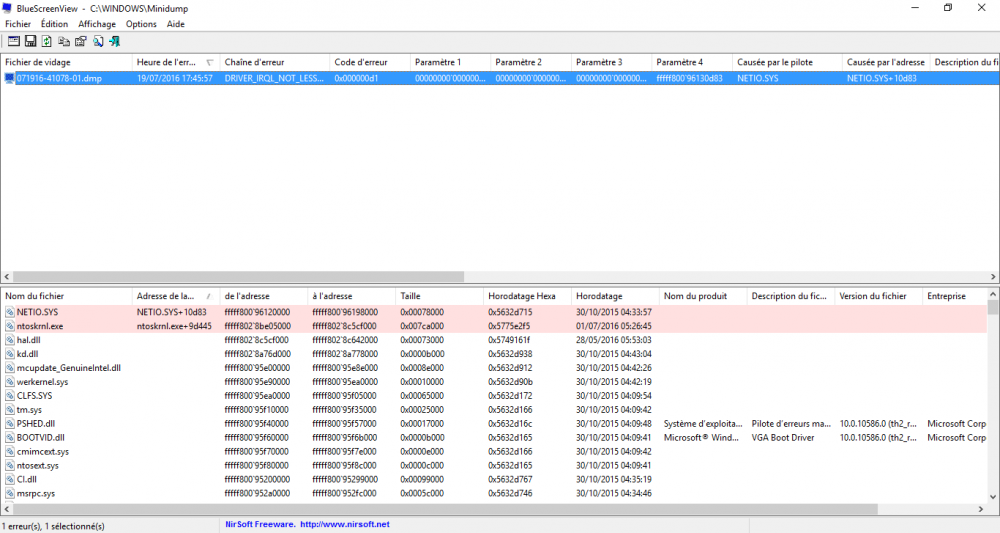This screenshot has height=533, width=1000.
Task: Open the Affichage menu
Action: 97,23
